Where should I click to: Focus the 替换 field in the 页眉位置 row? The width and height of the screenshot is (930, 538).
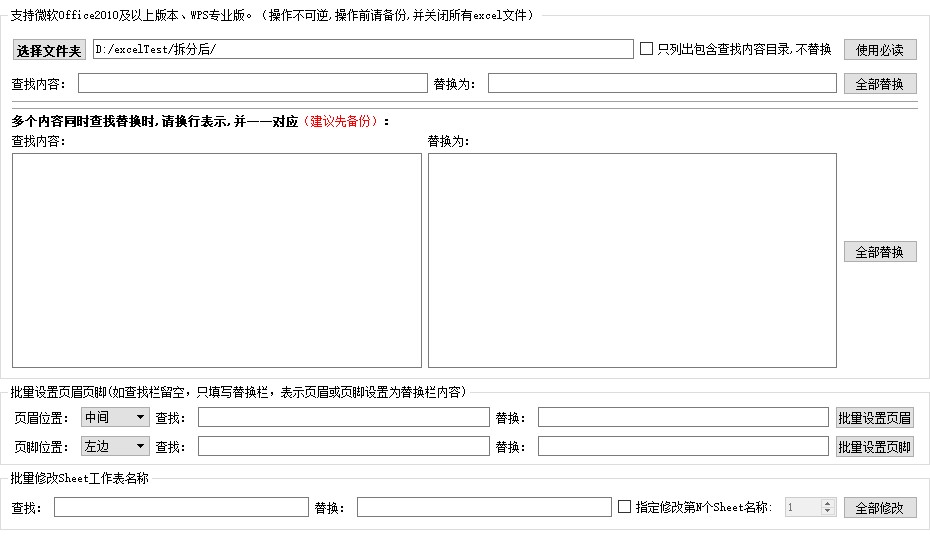point(683,417)
